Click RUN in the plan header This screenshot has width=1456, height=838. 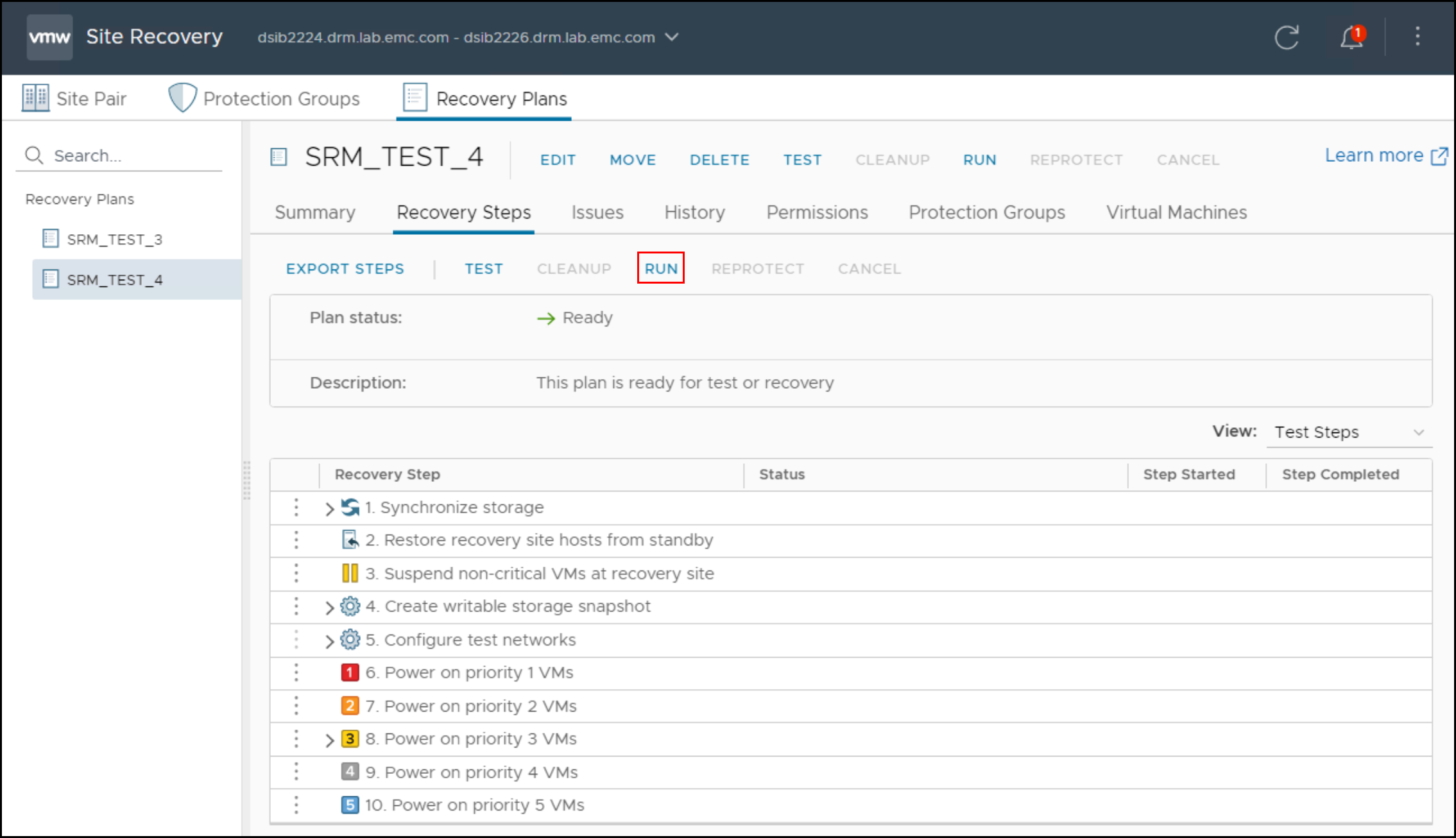point(980,160)
